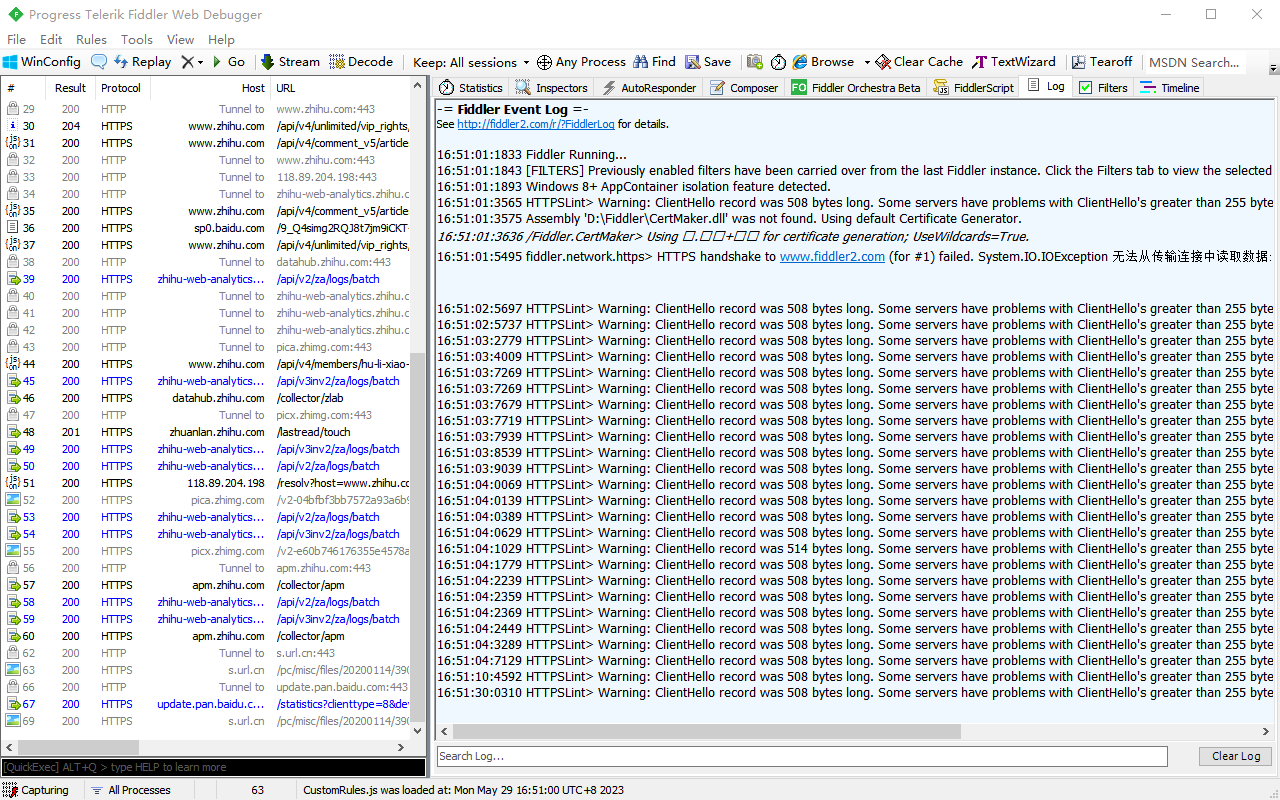Viewport: 1280px width, 800px height.
Task: Select session 30 with 204 result
Action: click(206, 126)
